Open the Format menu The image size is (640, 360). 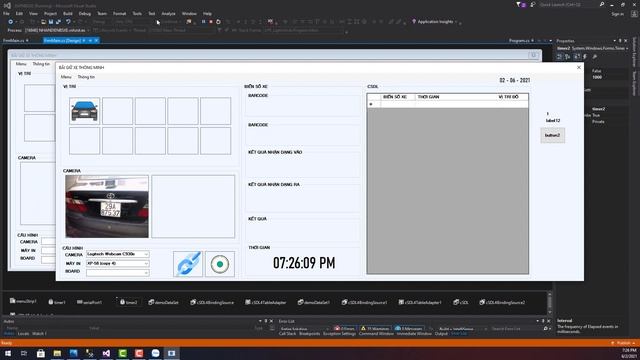(x=119, y=13)
